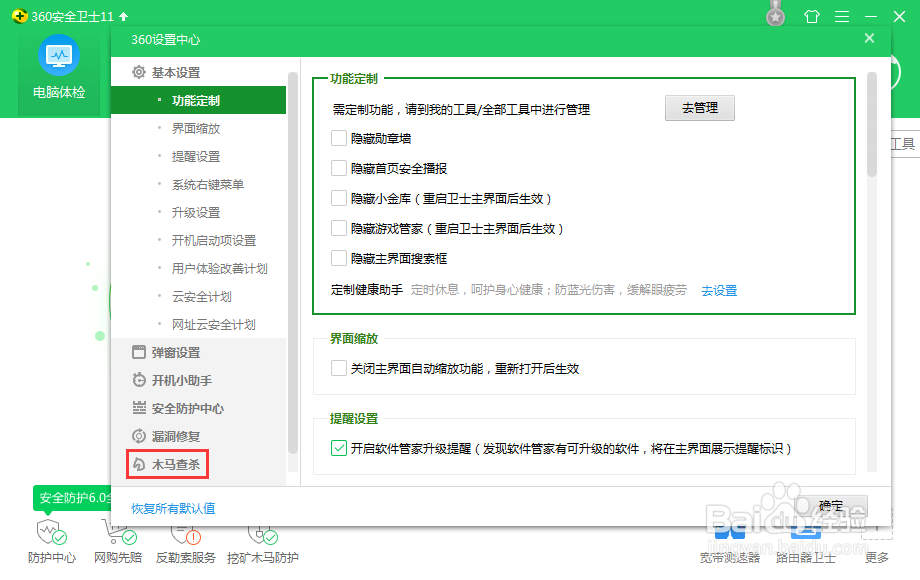920x580 pixels.
Task: Click the clock icon beside 开机小助手
Action: point(139,380)
